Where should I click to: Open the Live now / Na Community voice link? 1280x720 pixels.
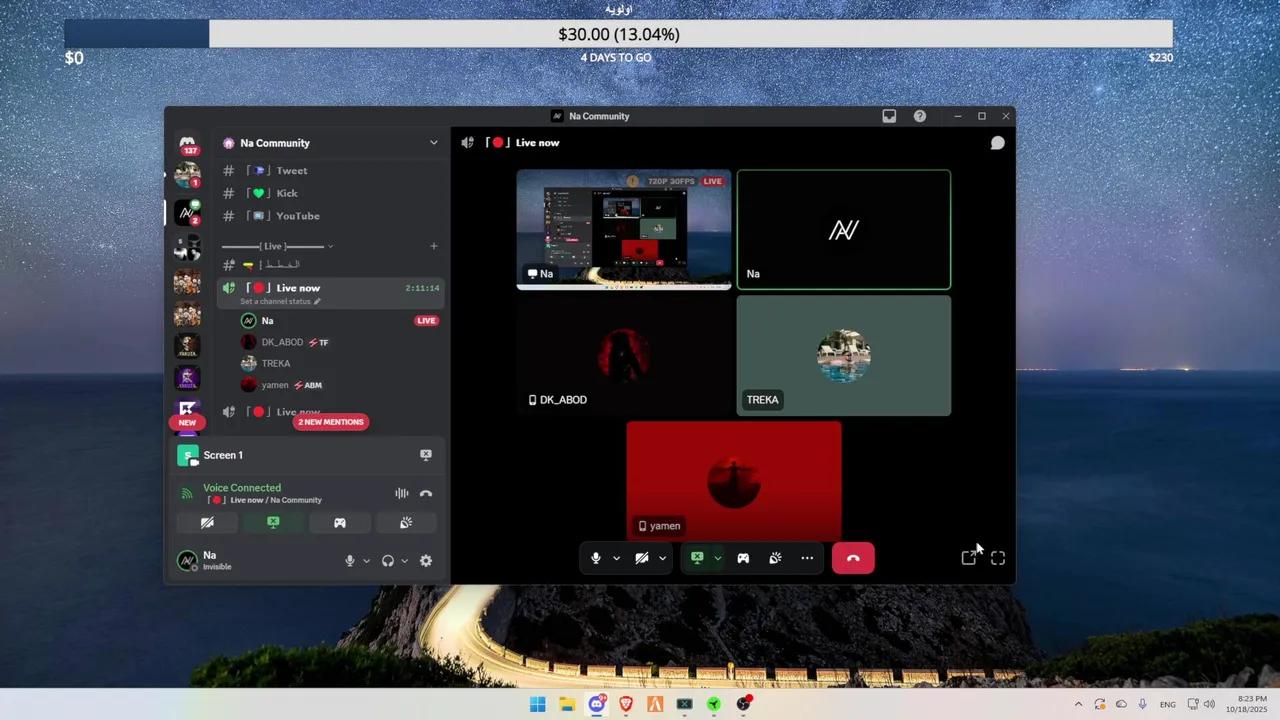pos(265,500)
